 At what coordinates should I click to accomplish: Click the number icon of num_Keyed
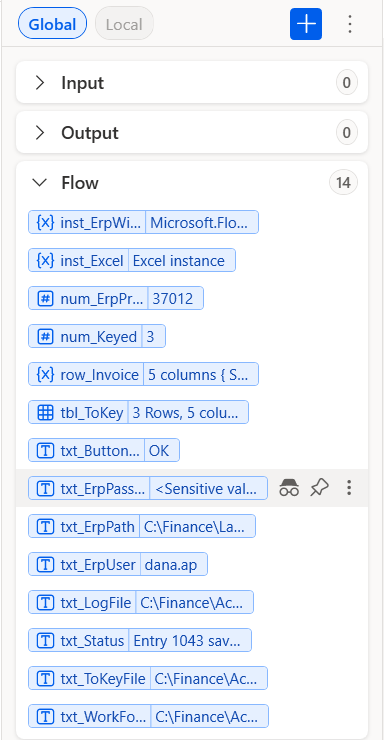coord(45,336)
